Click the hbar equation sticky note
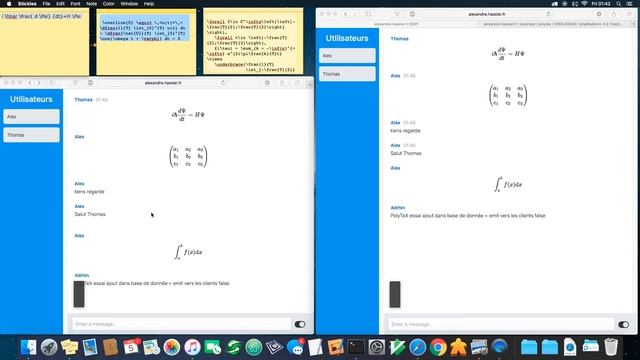640x360 pixels. pyautogui.click(x=44, y=42)
